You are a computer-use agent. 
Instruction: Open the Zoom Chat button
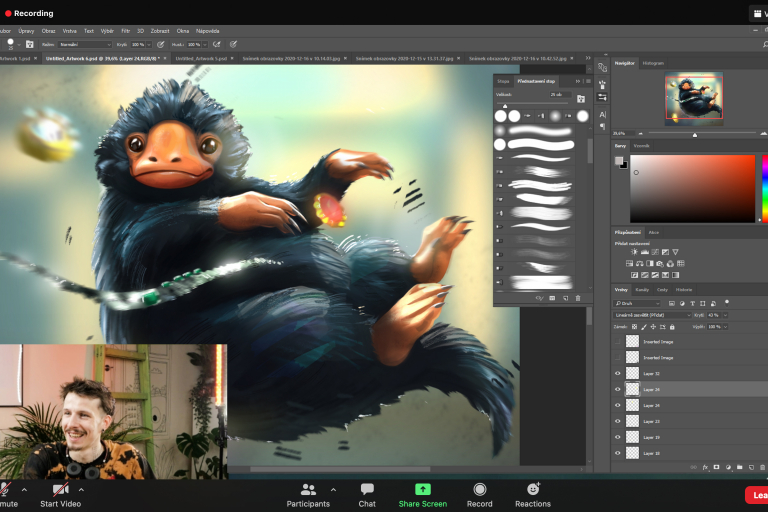pyautogui.click(x=367, y=489)
